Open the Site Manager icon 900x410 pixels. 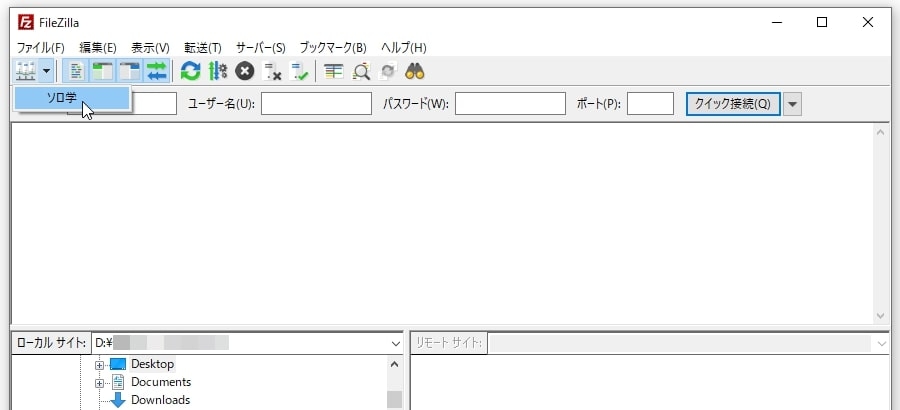[x=26, y=71]
